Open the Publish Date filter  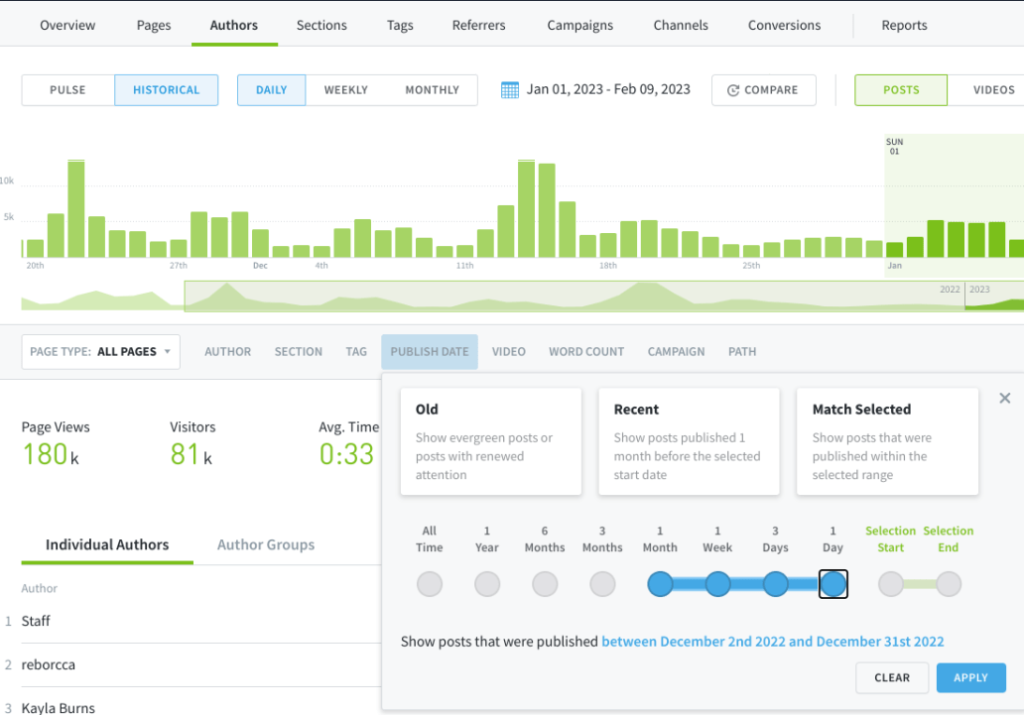[x=429, y=352]
